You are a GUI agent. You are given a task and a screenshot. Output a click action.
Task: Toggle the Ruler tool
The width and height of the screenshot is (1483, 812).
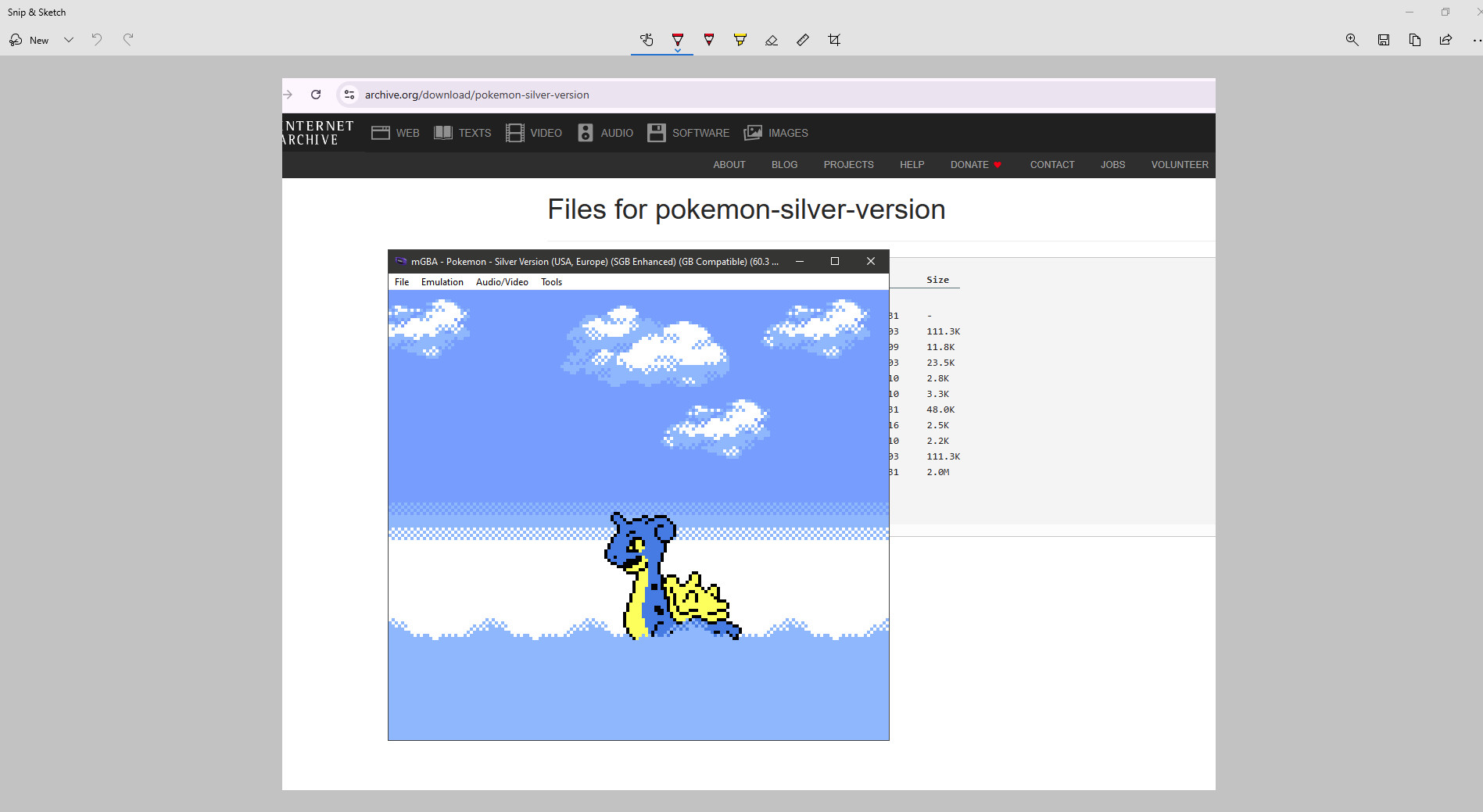click(x=803, y=40)
